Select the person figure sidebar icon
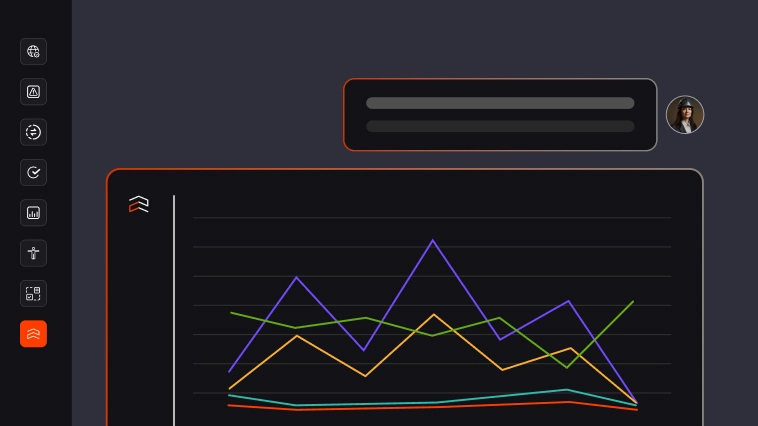758x426 pixels. coord(33,253)
